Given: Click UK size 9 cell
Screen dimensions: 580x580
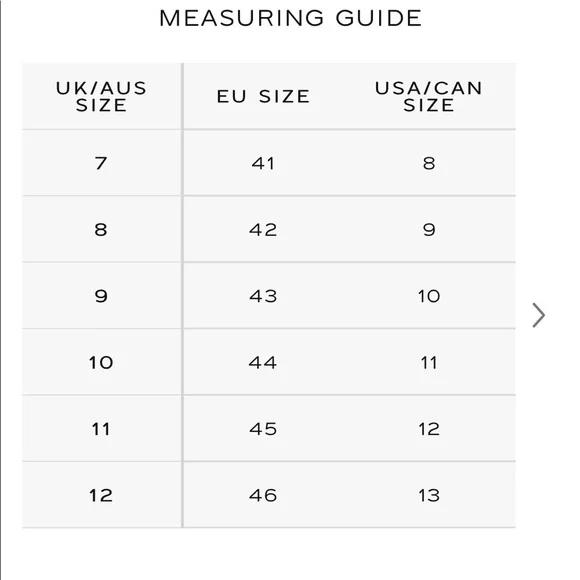Looking at the screenshot, I should tap(101, 296).
